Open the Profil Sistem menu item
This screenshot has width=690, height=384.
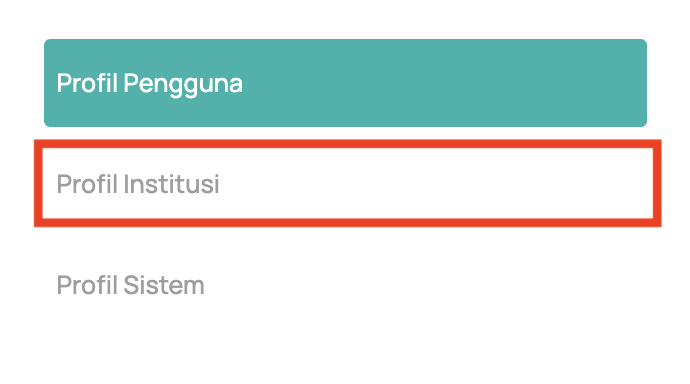345,285
